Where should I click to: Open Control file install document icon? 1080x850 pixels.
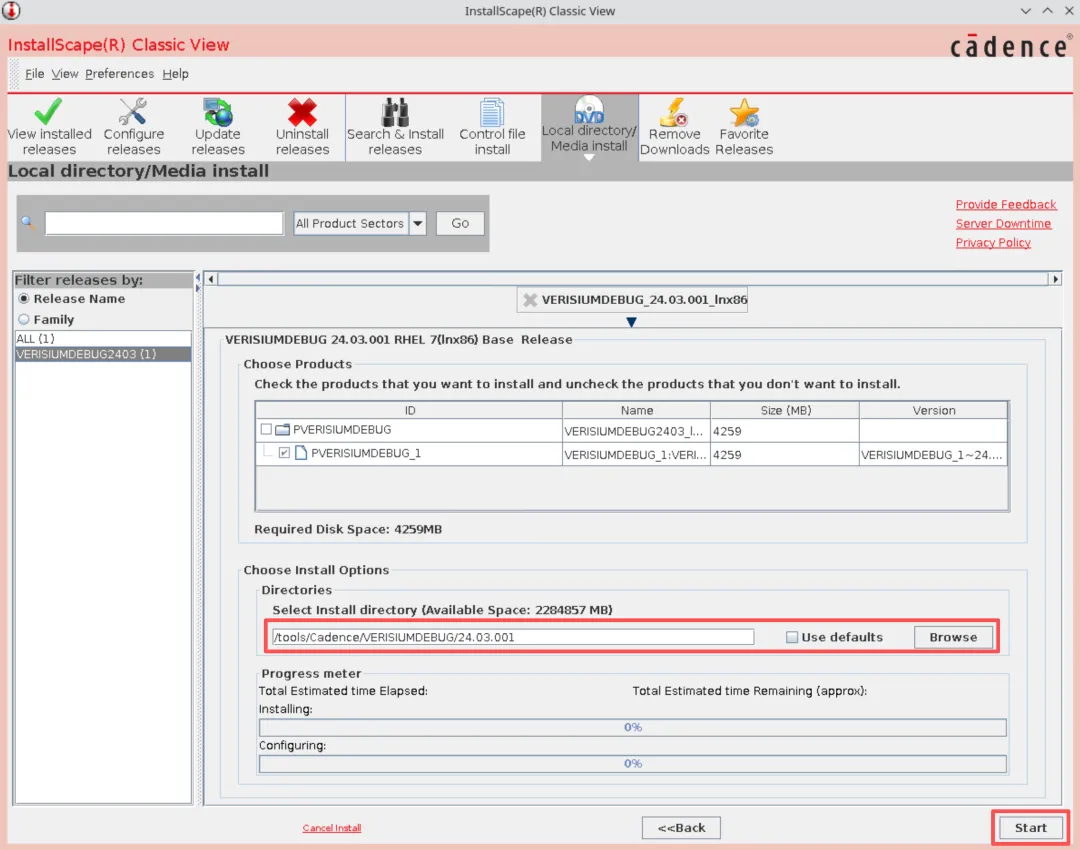coord(492,112)
